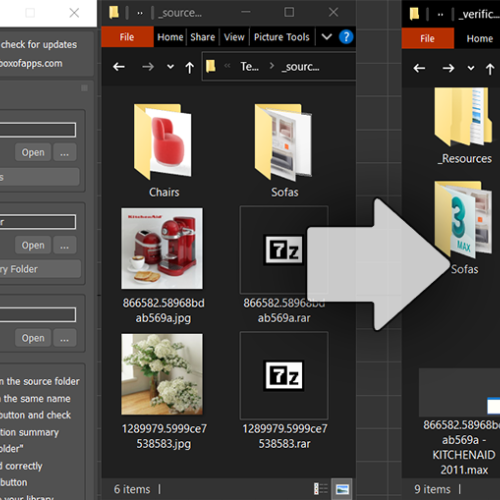Click the button ending in 'ry Folder'
This screenshot has height=500, width=500.
click(x=40, y=269)
